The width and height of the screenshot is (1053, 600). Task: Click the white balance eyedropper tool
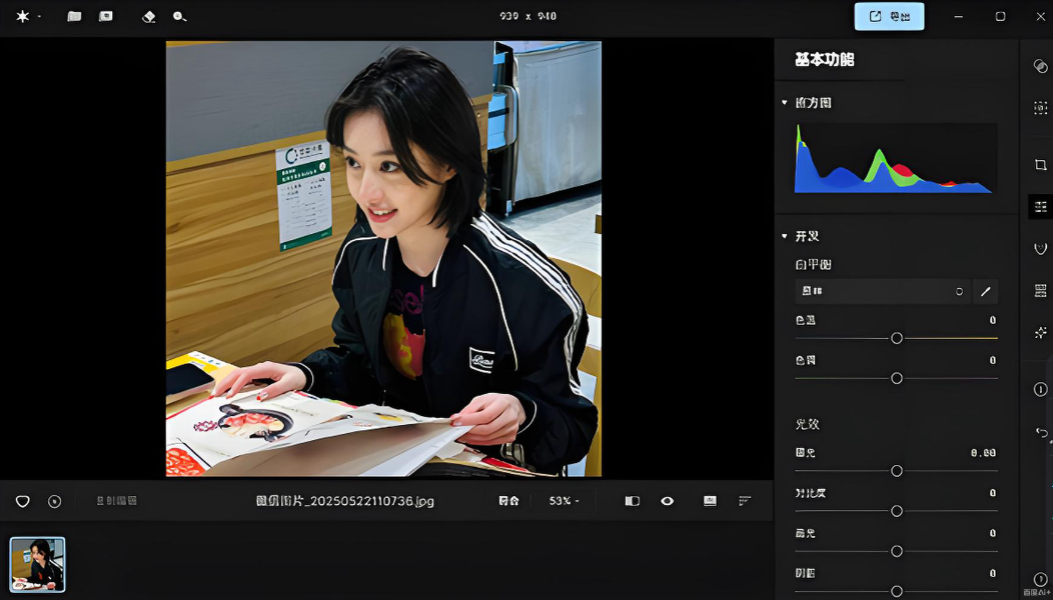click(985, 291)
